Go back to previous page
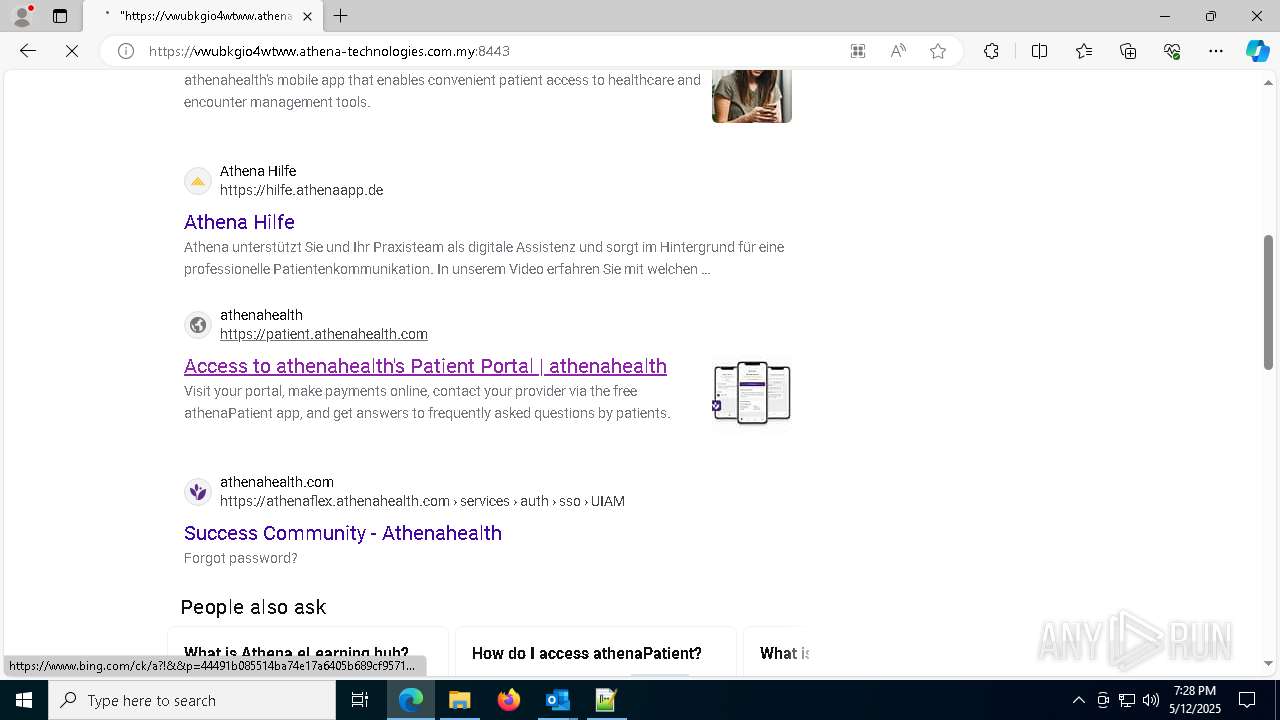 click(28, 51)
